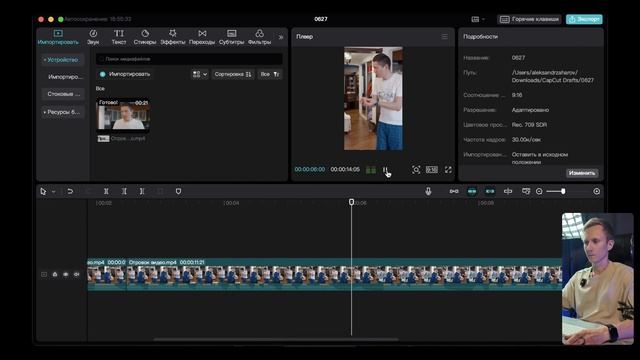Toggle main track magnet linking

pos(454,191)
